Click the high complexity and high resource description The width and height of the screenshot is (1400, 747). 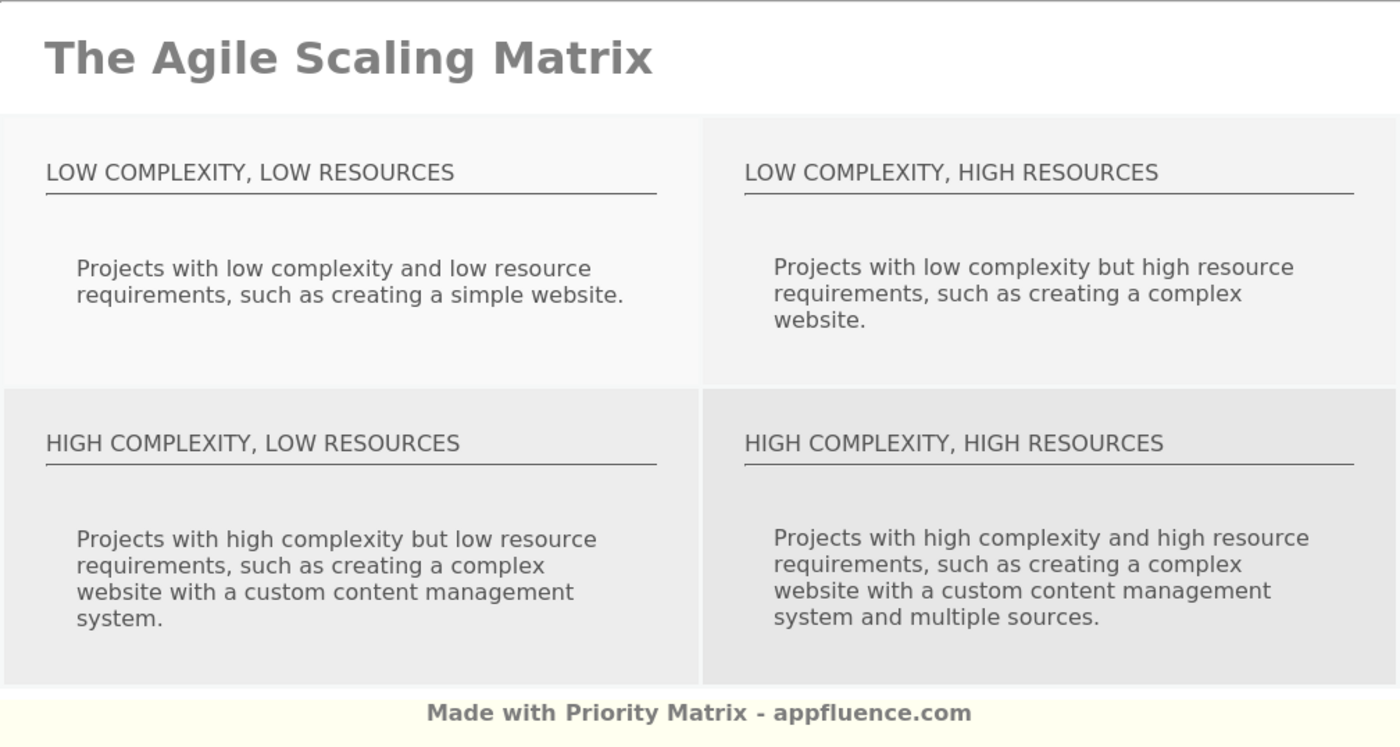pos(1041,578)
